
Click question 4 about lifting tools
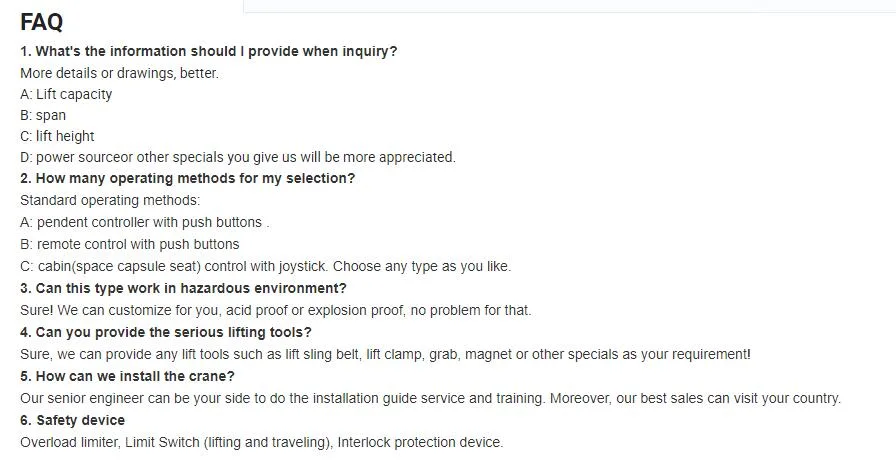click(x=165, y=332)
